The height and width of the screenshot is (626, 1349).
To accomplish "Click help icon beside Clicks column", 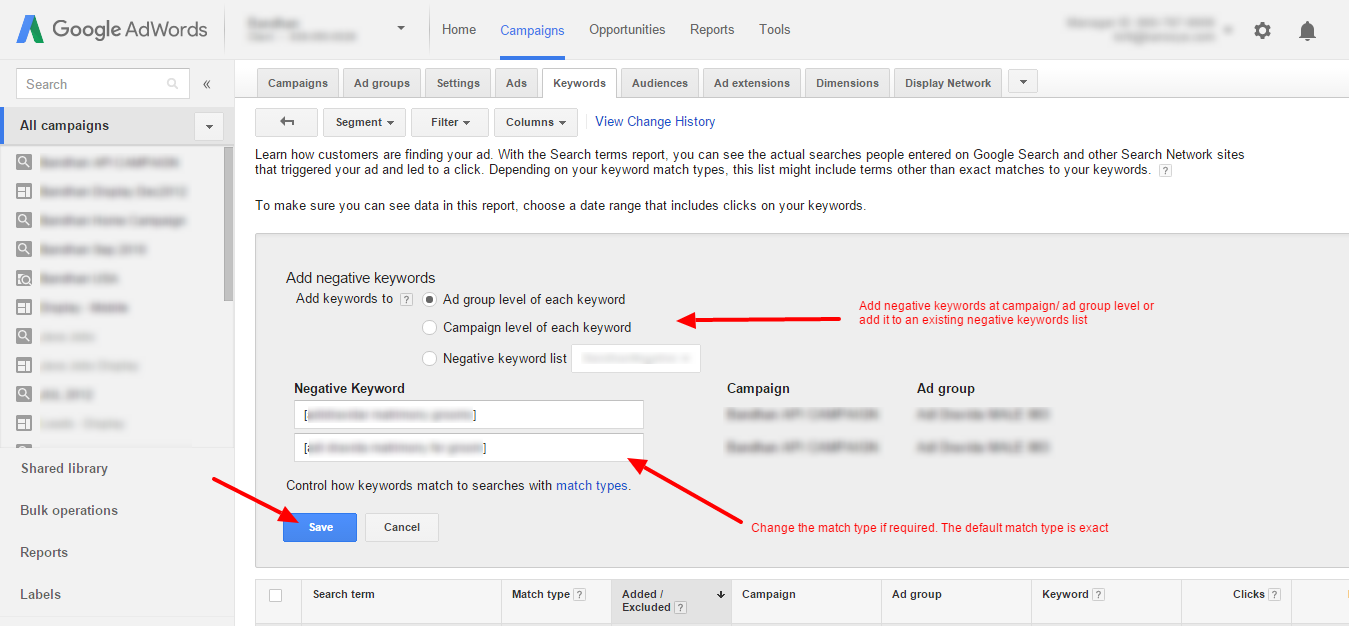I will click(x=1275, y=594).
